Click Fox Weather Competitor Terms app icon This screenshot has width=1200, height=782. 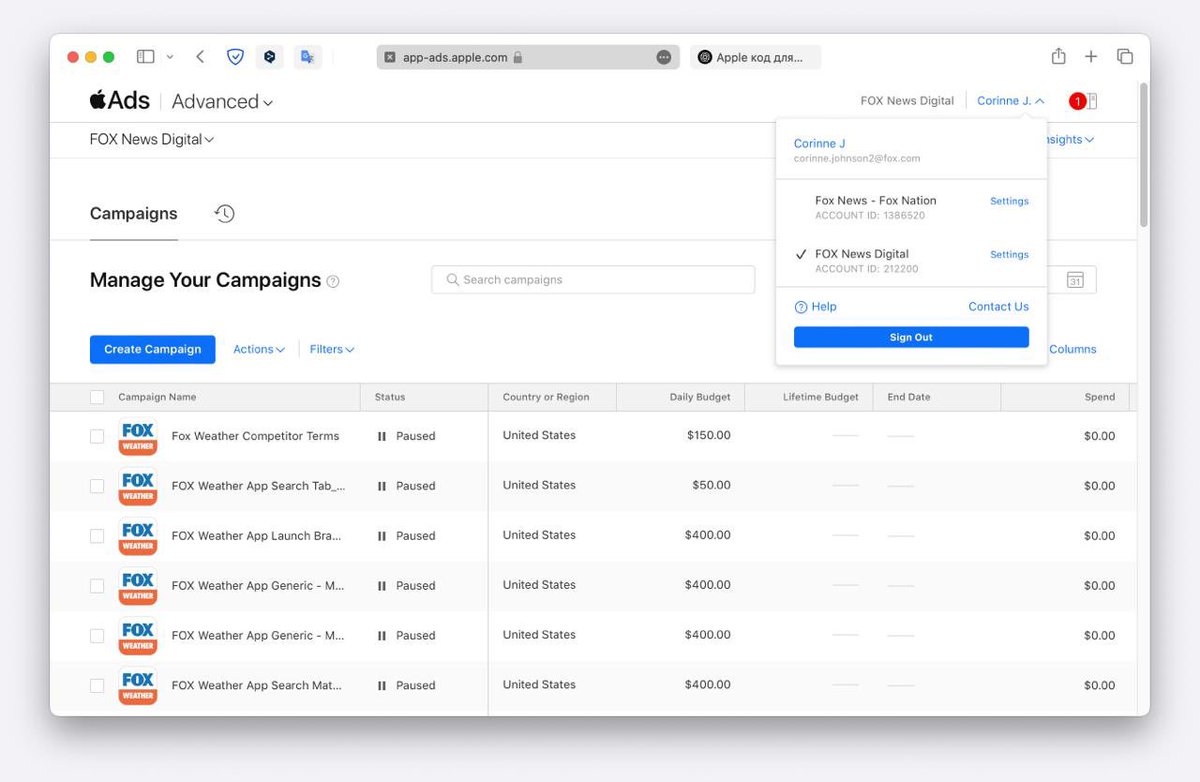point(138,436)
